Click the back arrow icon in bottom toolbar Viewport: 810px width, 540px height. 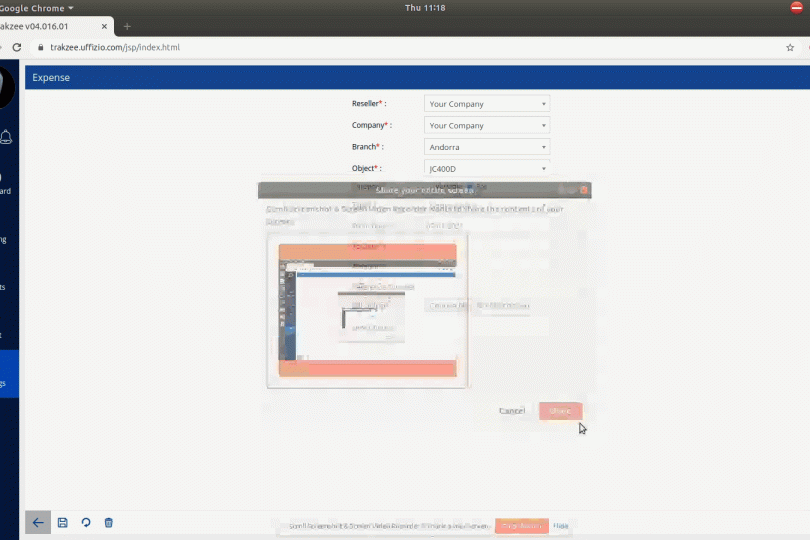point(37,522)
